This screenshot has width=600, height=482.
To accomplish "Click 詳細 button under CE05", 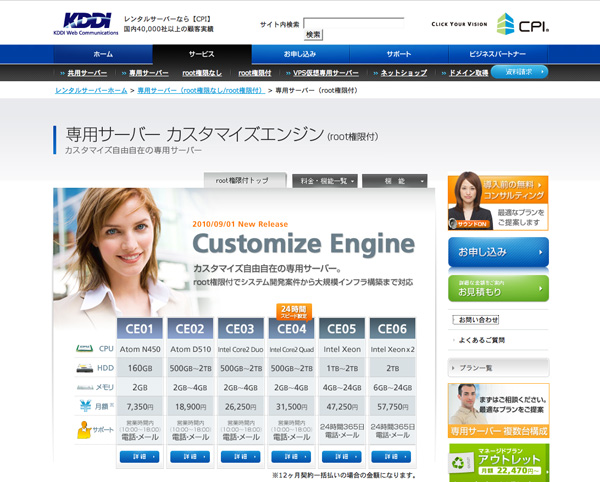I will (342, 456).
